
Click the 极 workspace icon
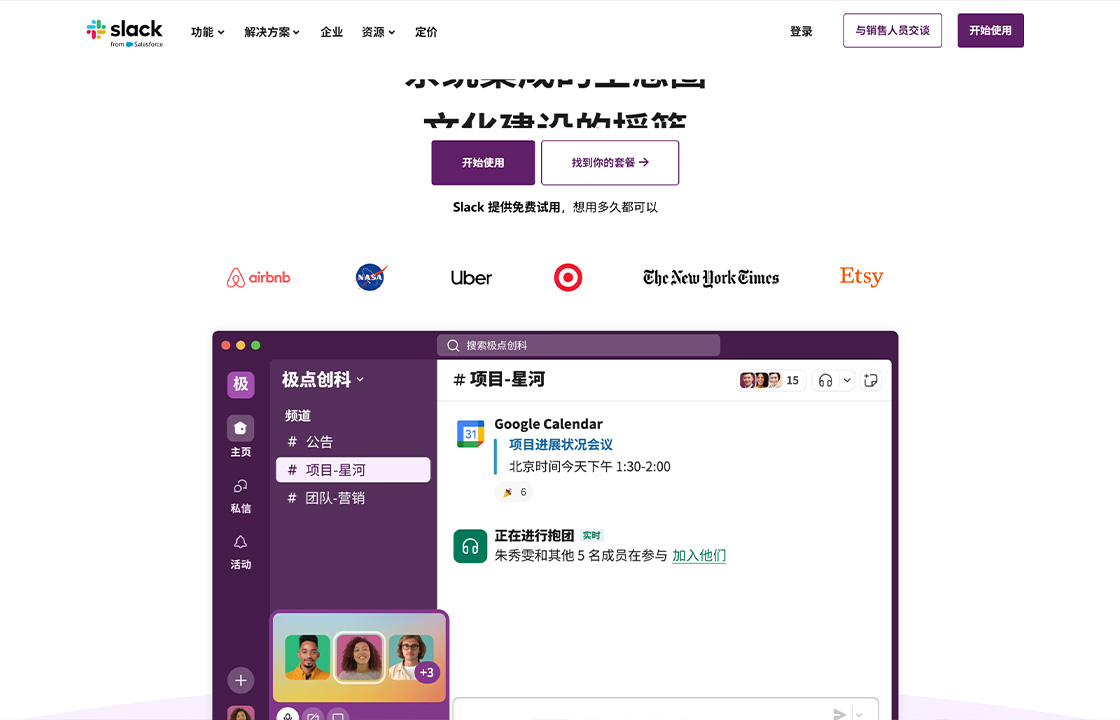[x=241, y=384]
